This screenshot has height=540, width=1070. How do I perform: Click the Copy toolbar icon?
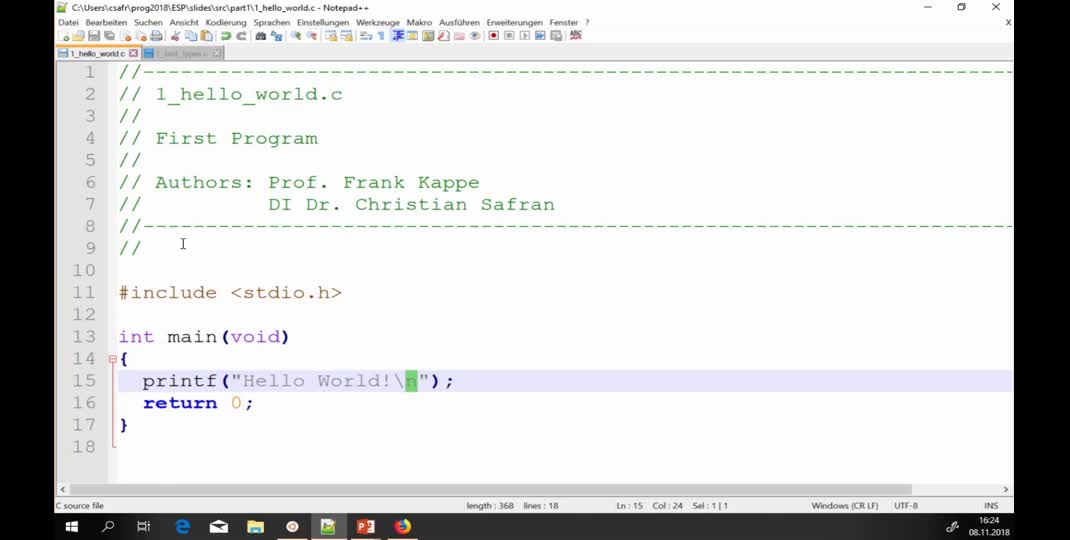tap(191, 35)
